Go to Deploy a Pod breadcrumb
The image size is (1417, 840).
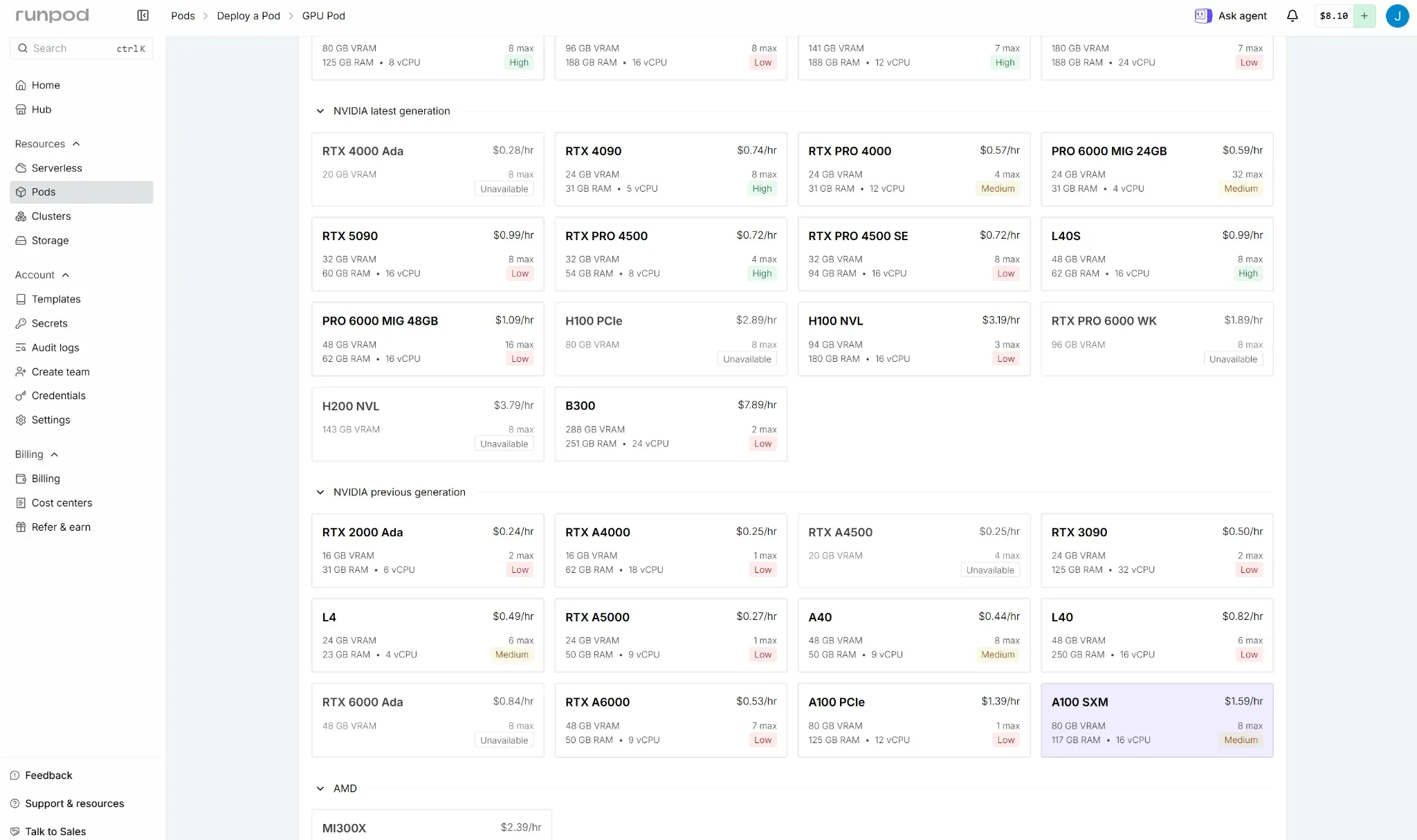point(248,15)
